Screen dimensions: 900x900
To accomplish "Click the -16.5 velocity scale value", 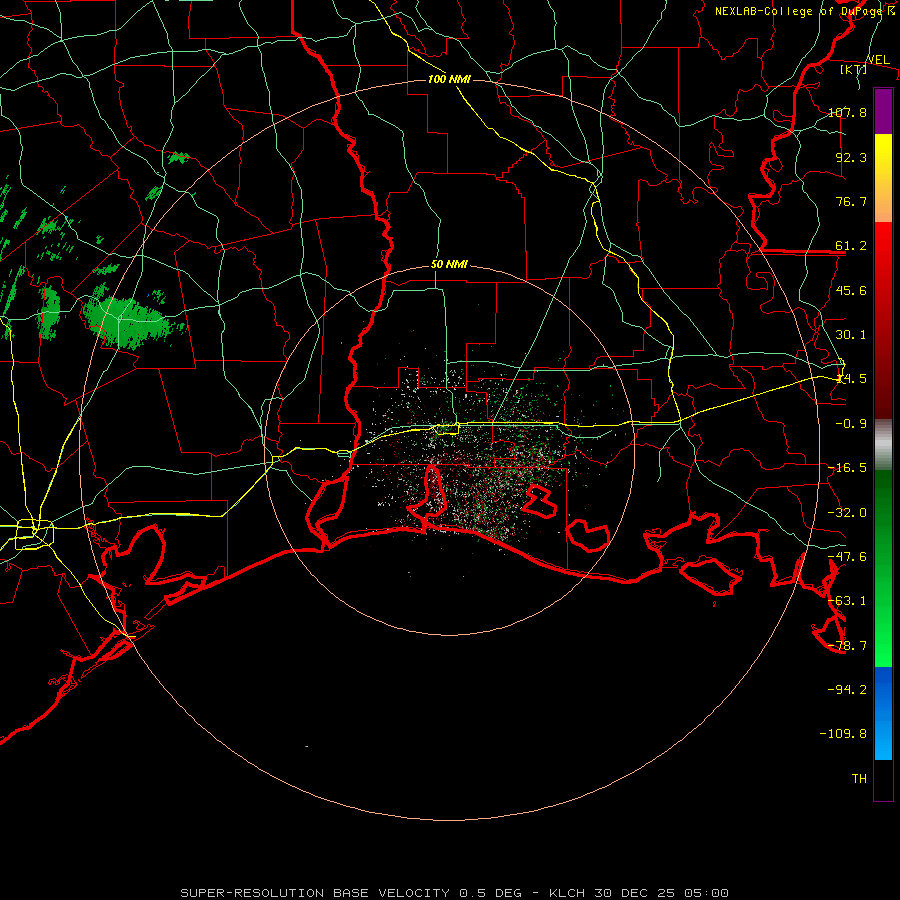I will pyautogui.click(x=847, y=468).
